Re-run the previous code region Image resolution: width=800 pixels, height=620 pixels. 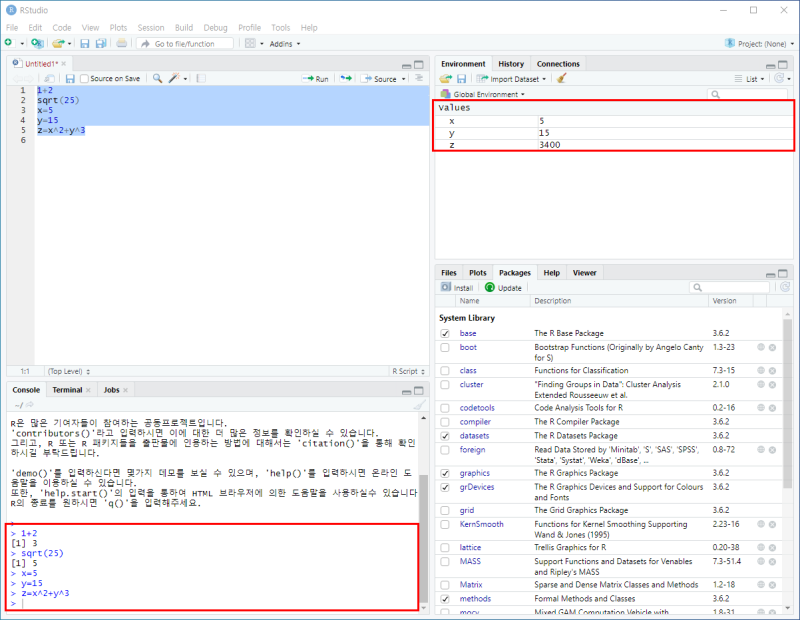[346, 78]
